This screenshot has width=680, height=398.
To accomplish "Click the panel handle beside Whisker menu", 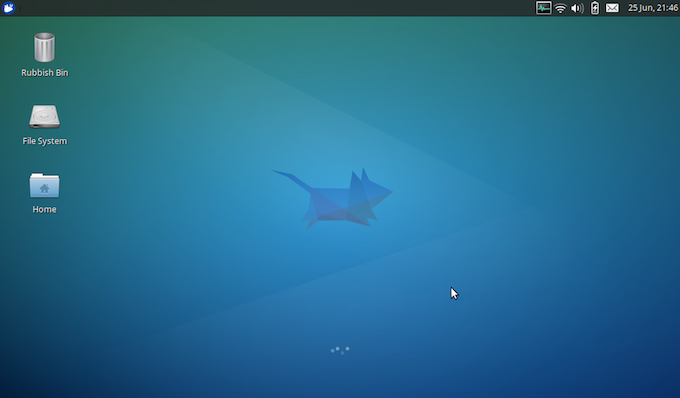I will click(20, 8).
